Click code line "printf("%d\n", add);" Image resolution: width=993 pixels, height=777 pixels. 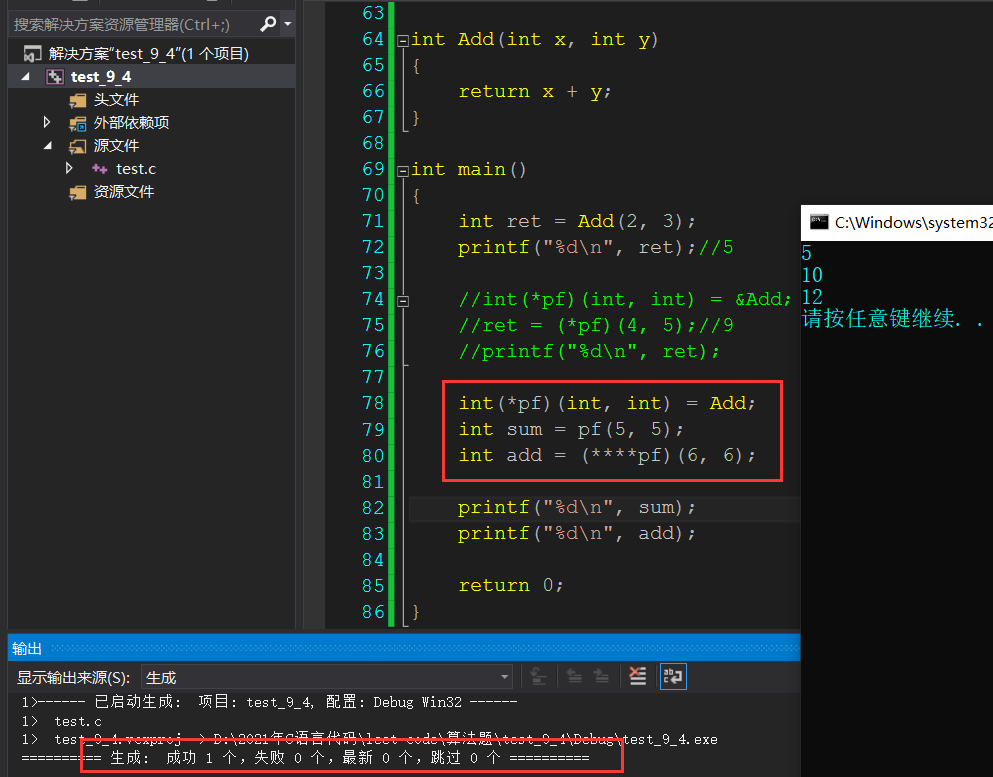(576, 533)
